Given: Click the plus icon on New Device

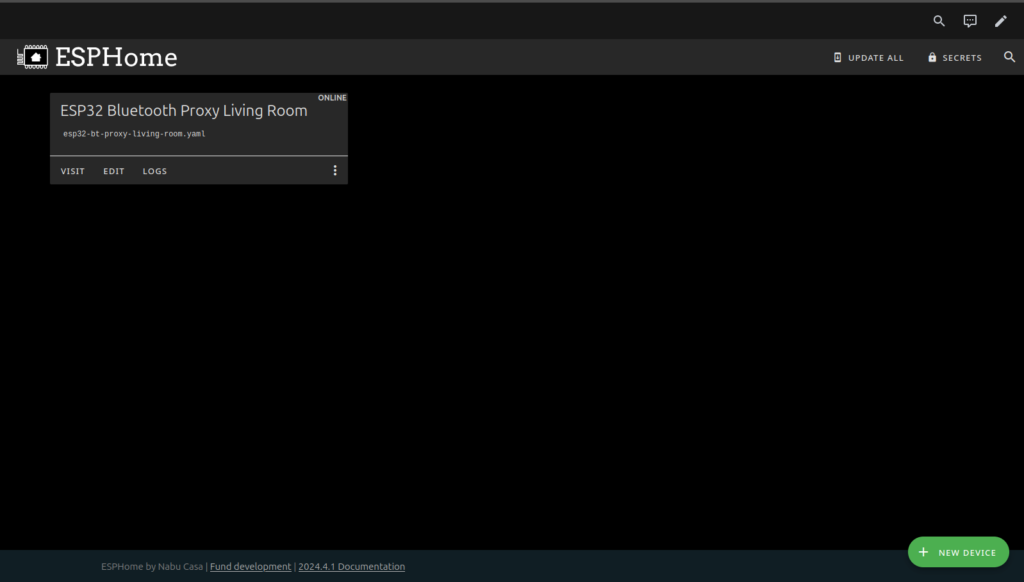Looking at the screenshot, I should (923, 552).
